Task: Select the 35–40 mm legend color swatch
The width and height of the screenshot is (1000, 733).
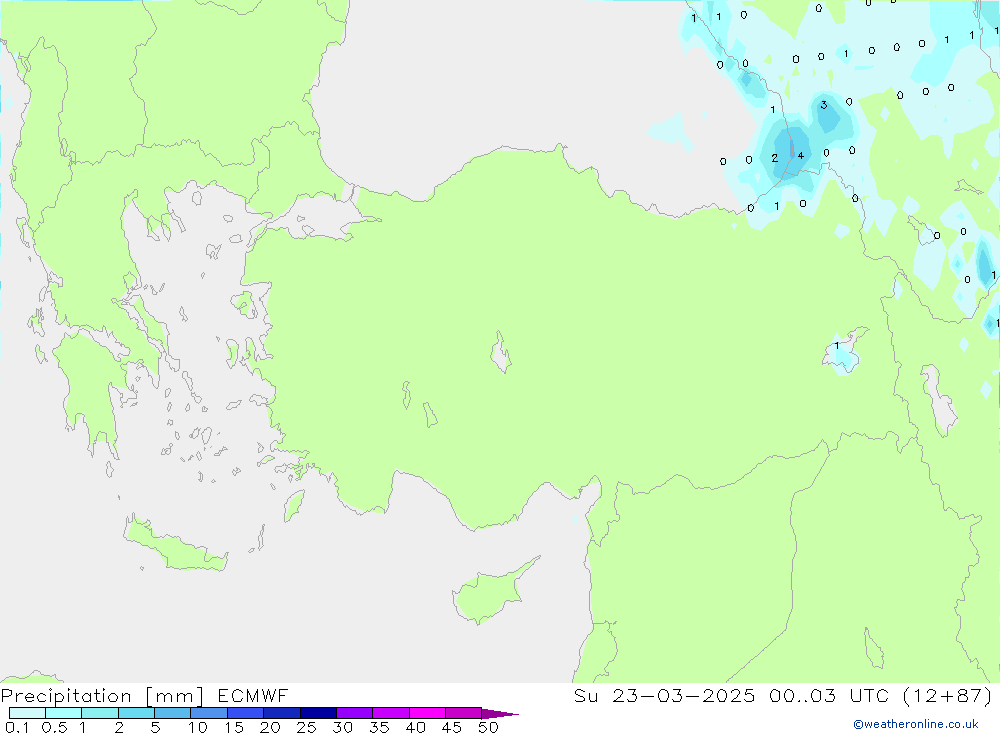Action: (391, 713)
